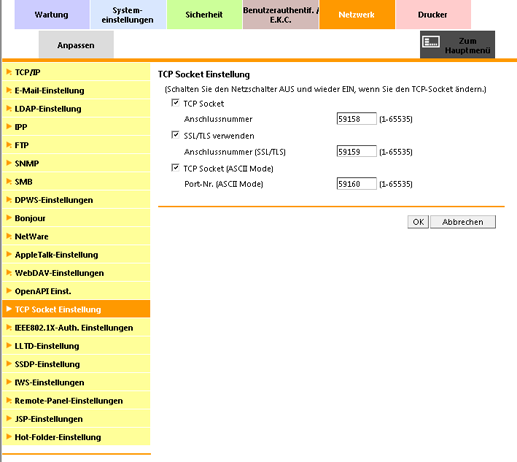Open SMB settings
517x462 pixels.
coord(76,182)
